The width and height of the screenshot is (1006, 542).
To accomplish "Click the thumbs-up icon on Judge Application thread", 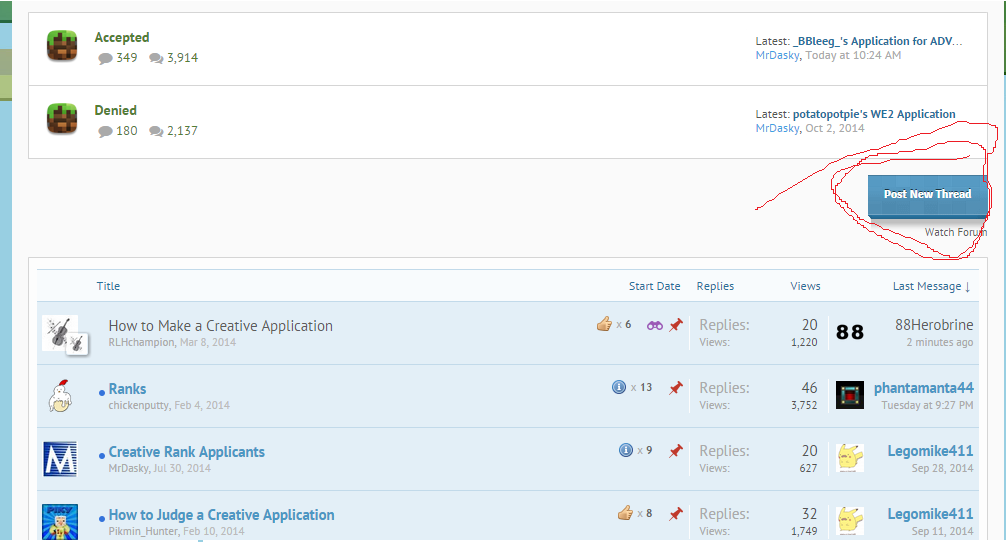I will pos(625,513).
